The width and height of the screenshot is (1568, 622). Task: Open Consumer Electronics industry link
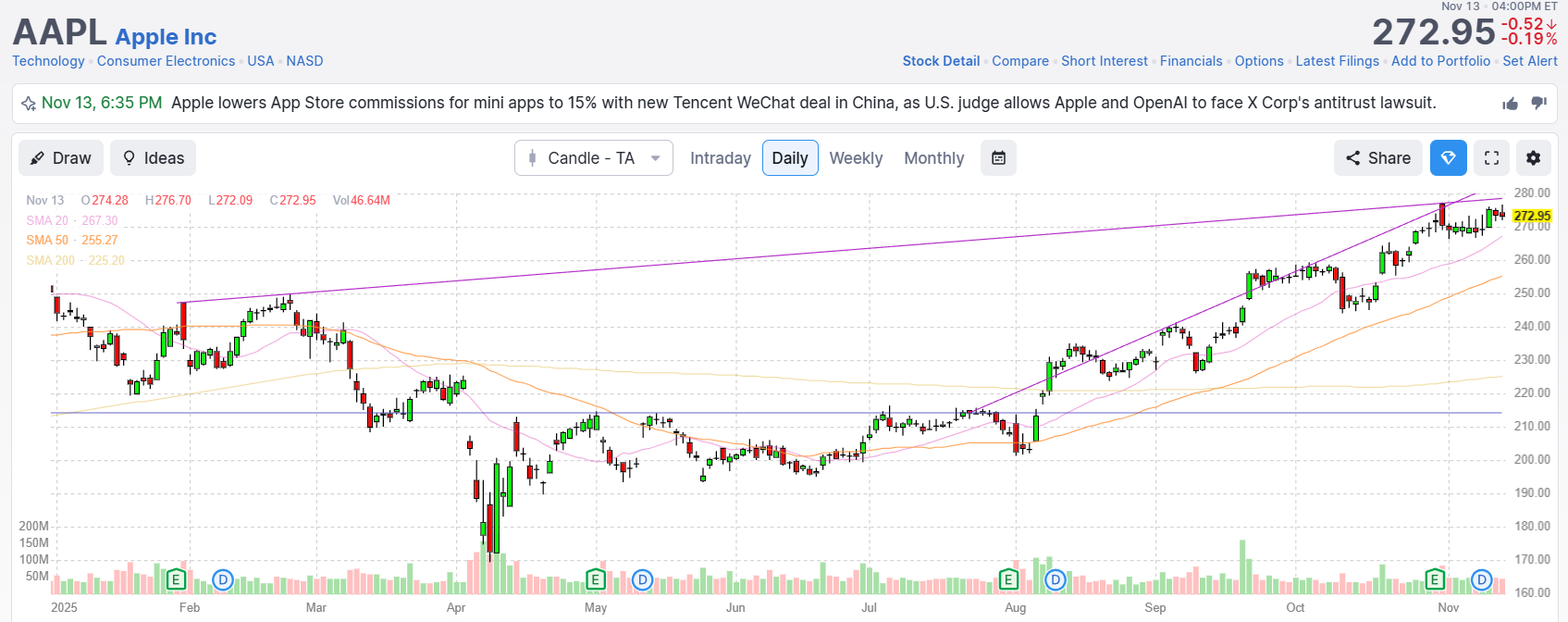tap(166, 61)
